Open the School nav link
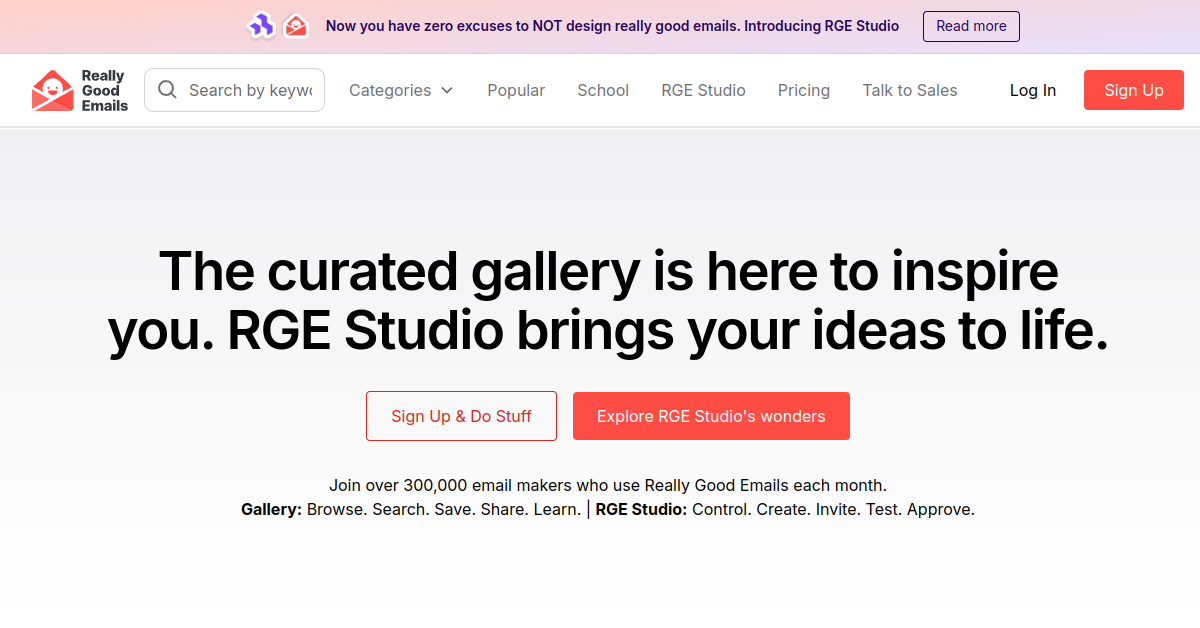The image size is (1200, 628). pos(603,90)
